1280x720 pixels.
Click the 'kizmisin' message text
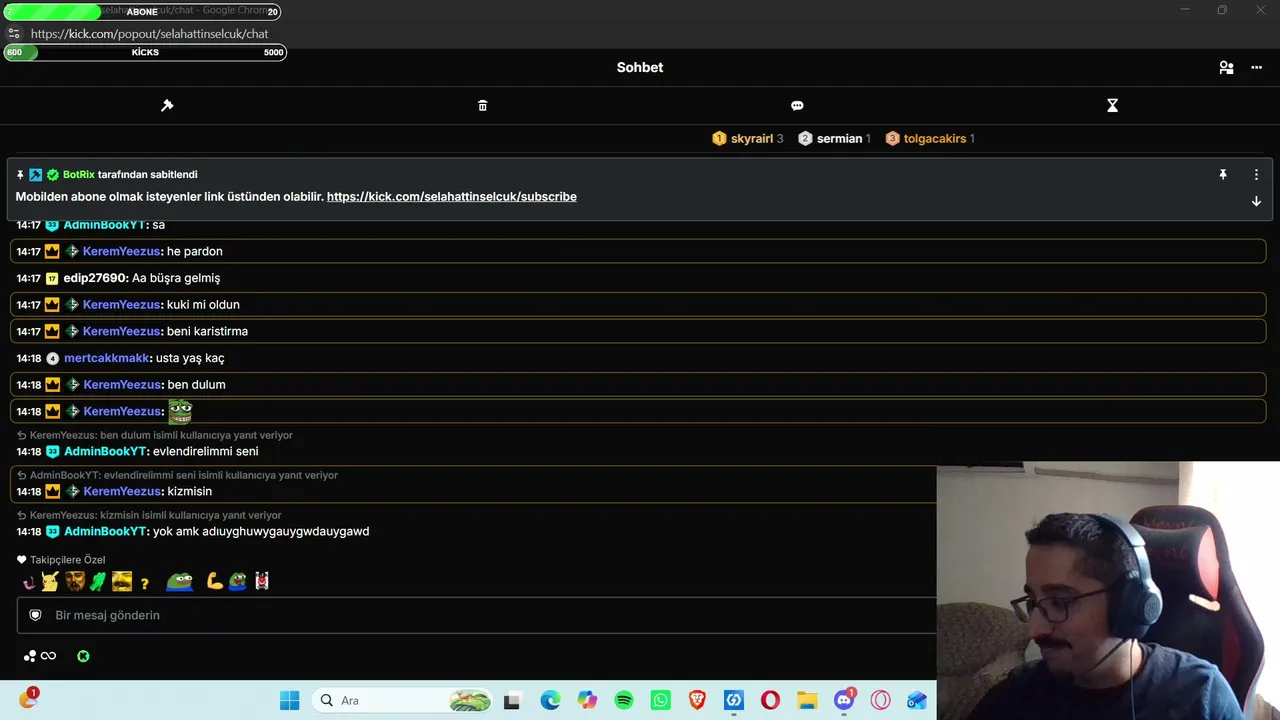click(189, 492)
